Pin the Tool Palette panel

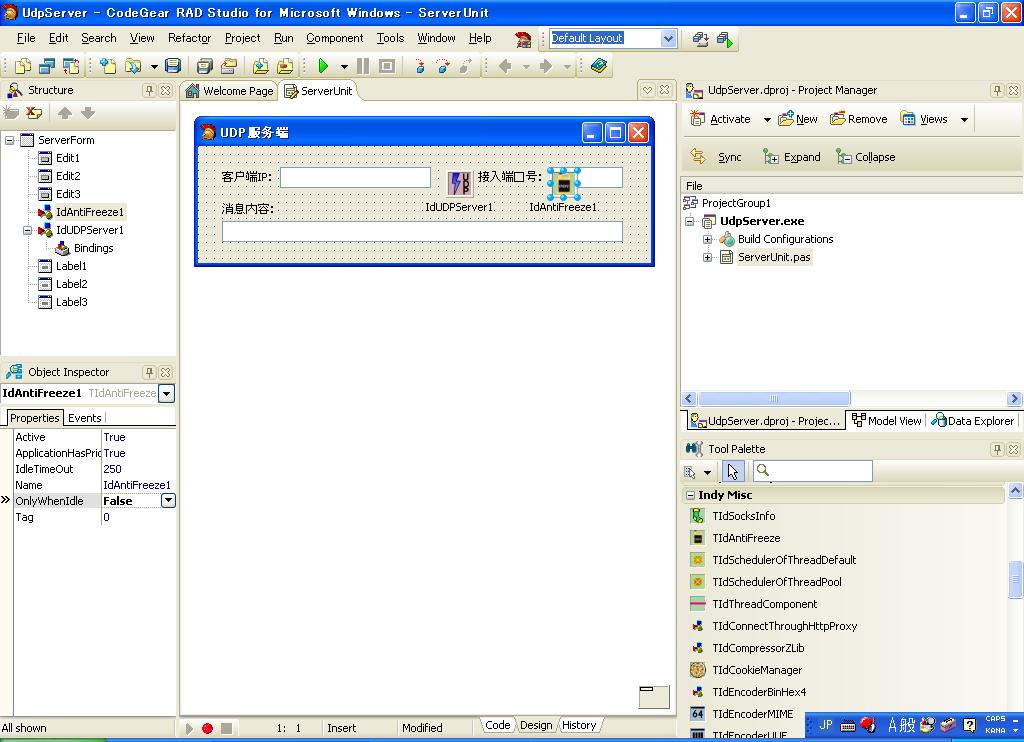pyautogui.click(x=997, y=449)
